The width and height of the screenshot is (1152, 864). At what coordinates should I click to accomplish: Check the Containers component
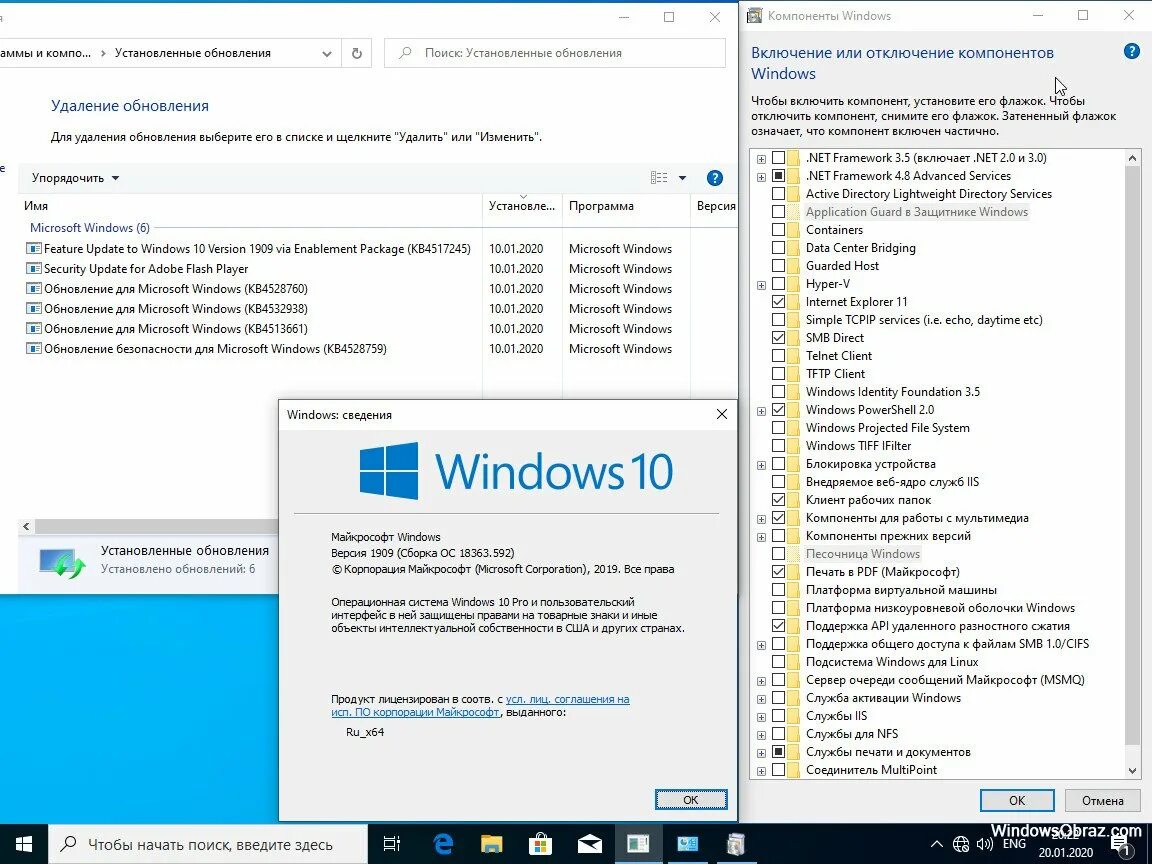click(x=778, y=230)
